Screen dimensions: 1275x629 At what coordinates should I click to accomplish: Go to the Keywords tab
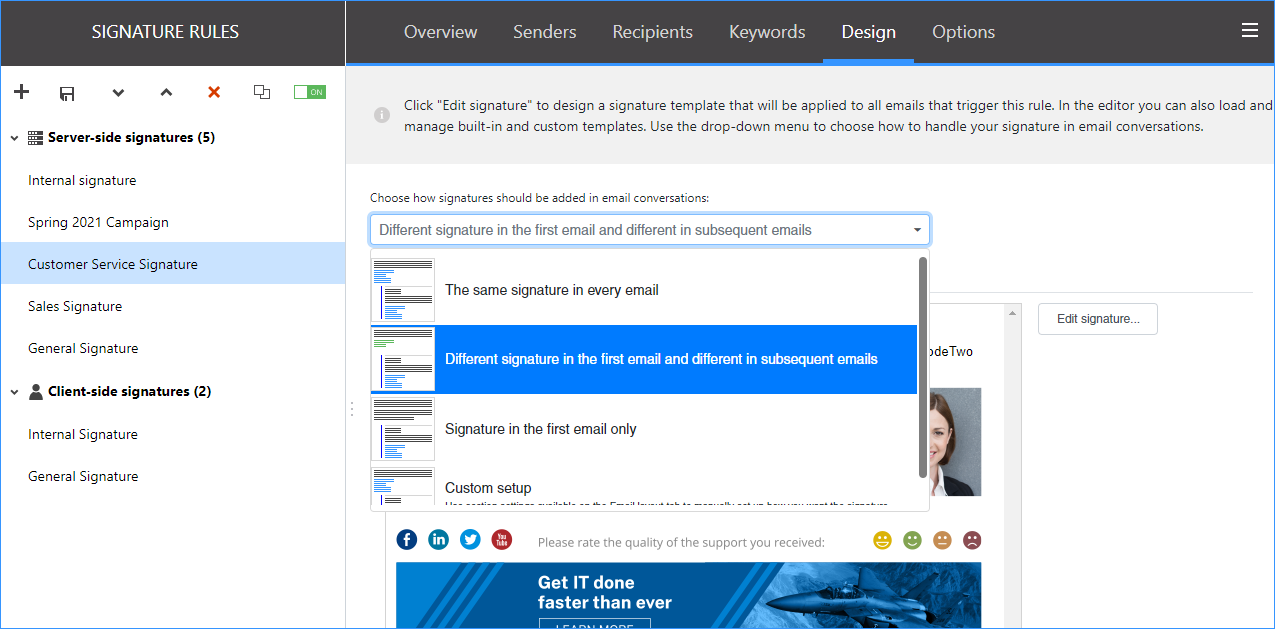767,32
